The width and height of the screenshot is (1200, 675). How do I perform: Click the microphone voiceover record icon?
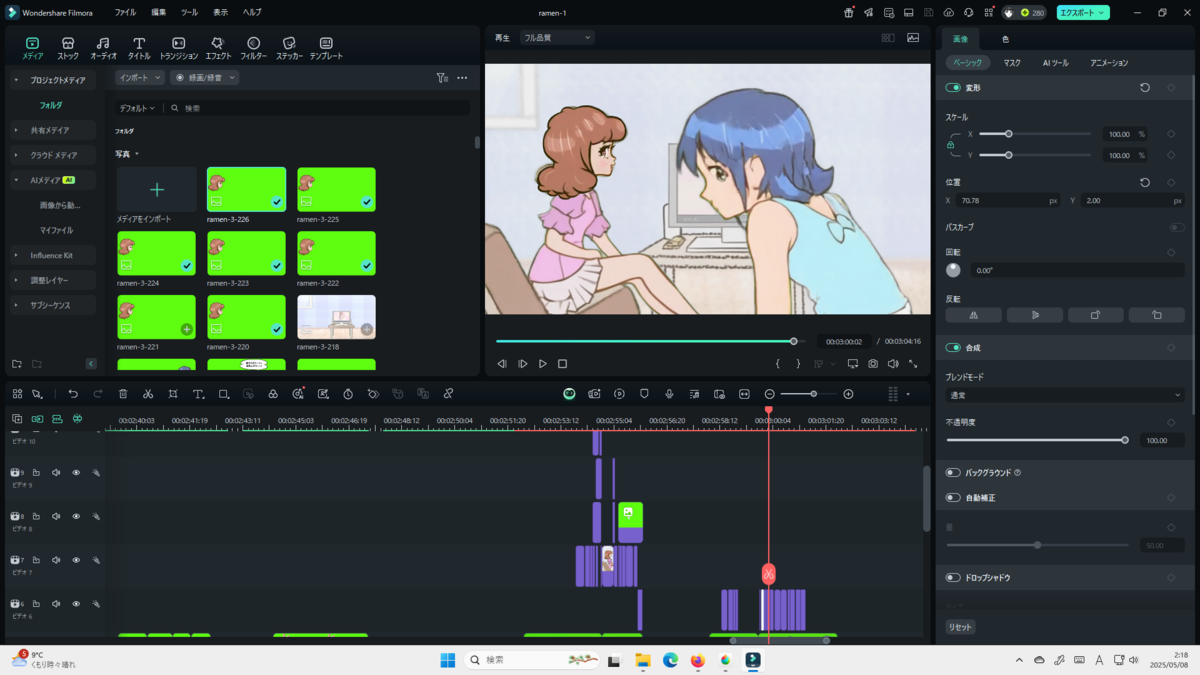[x=669, y=394]
